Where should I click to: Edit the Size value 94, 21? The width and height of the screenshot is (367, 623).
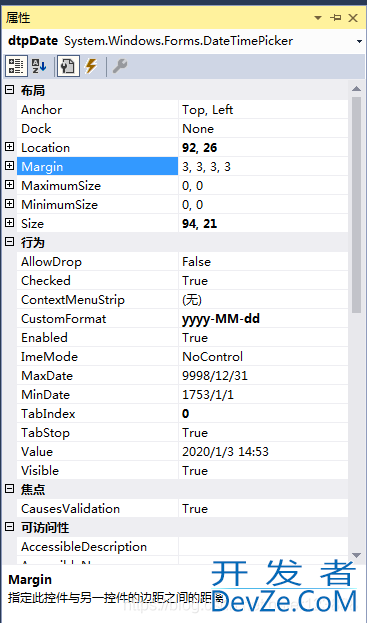point(200,224)
